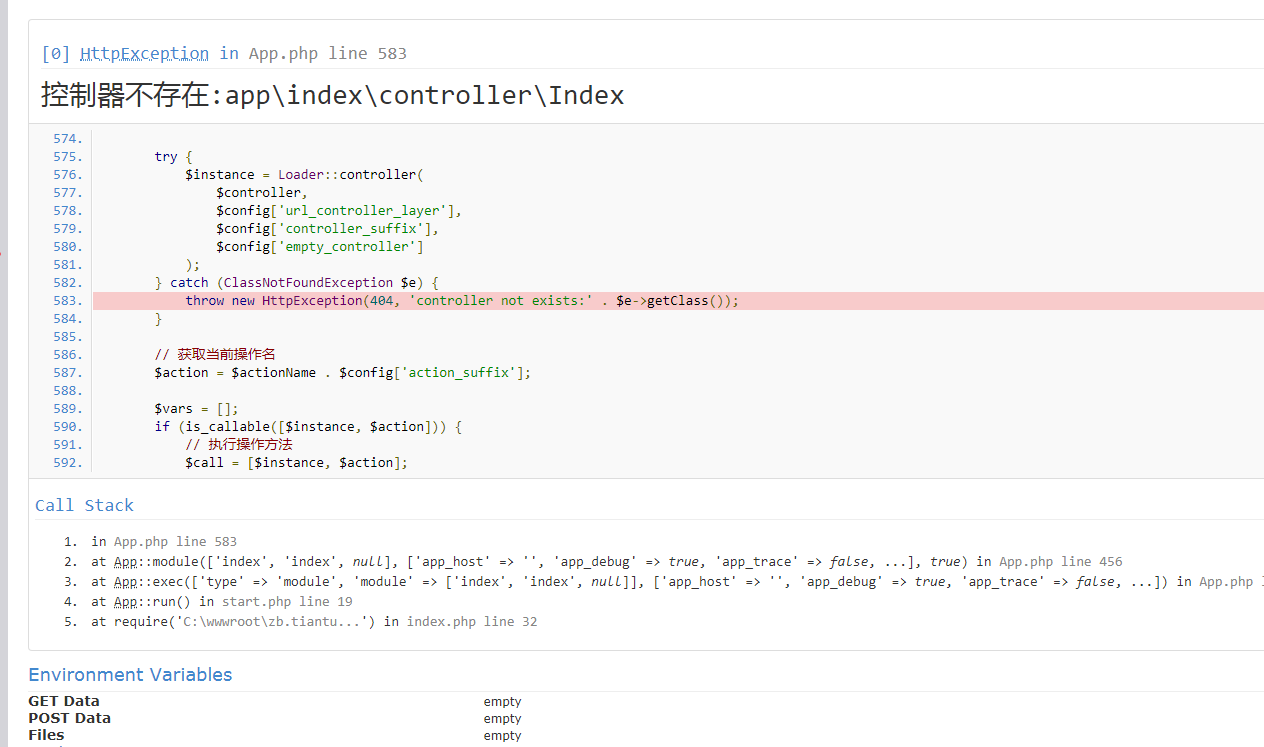
Task: Click the "empty" value next to POST Data
Action: [502, 719]
